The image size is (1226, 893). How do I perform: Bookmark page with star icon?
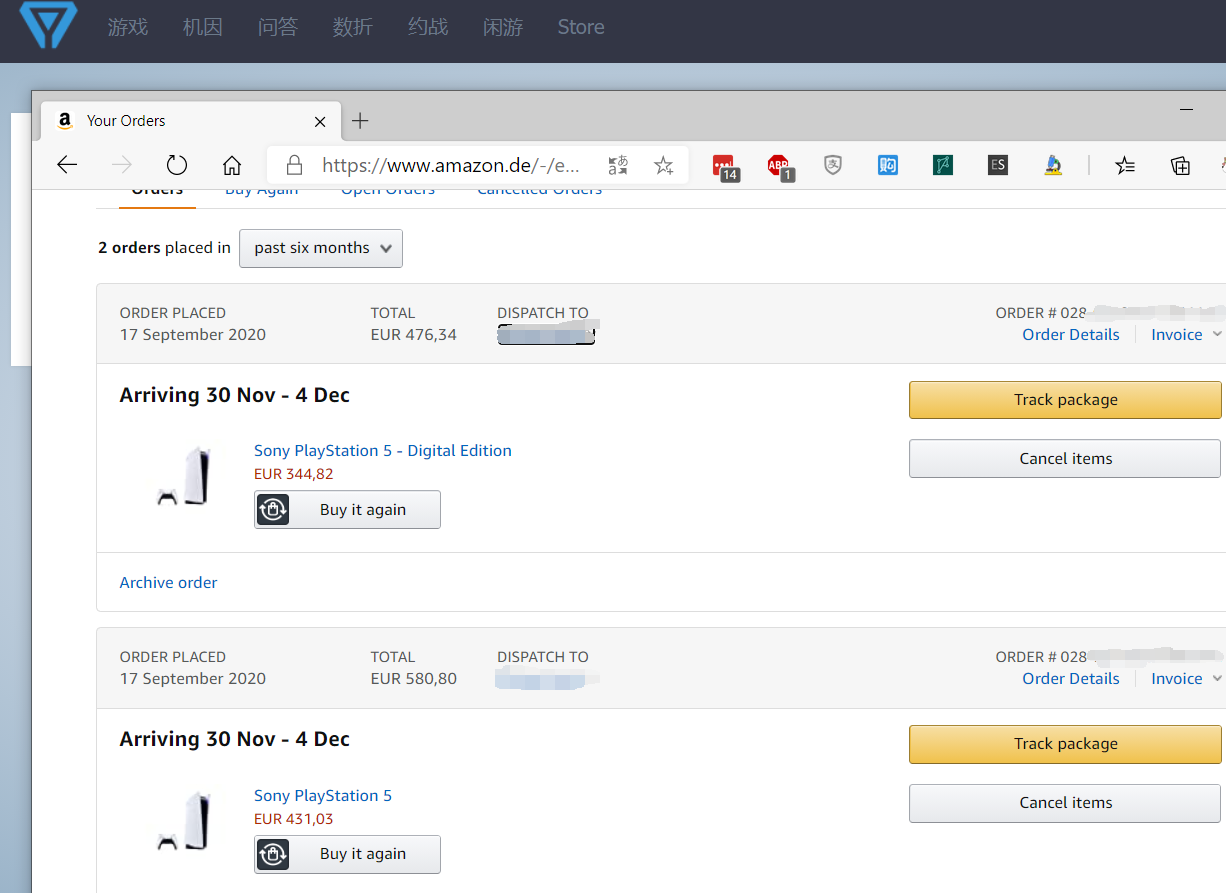[664, 165]
